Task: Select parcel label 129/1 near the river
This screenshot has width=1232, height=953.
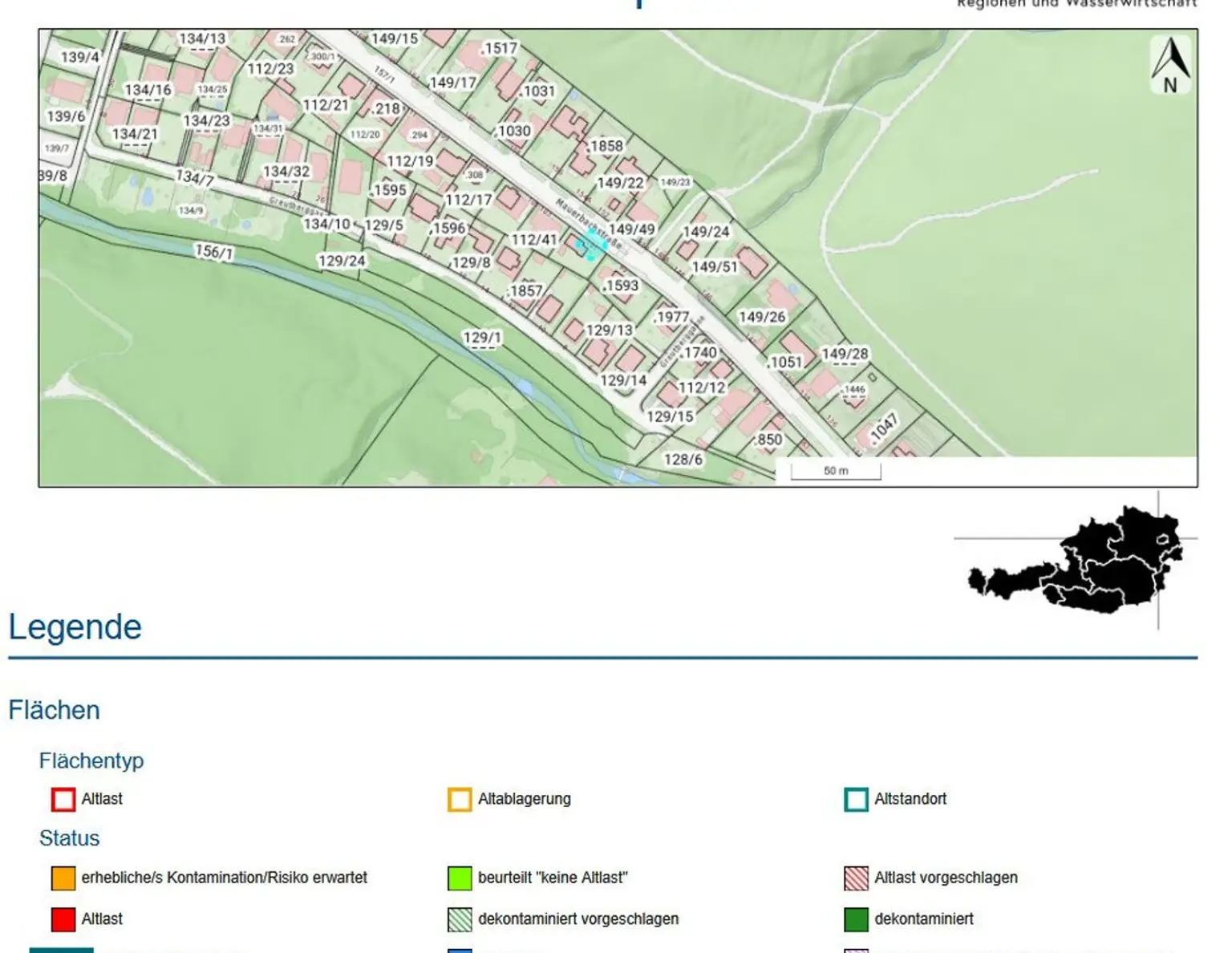Action: tap(482, 338)
